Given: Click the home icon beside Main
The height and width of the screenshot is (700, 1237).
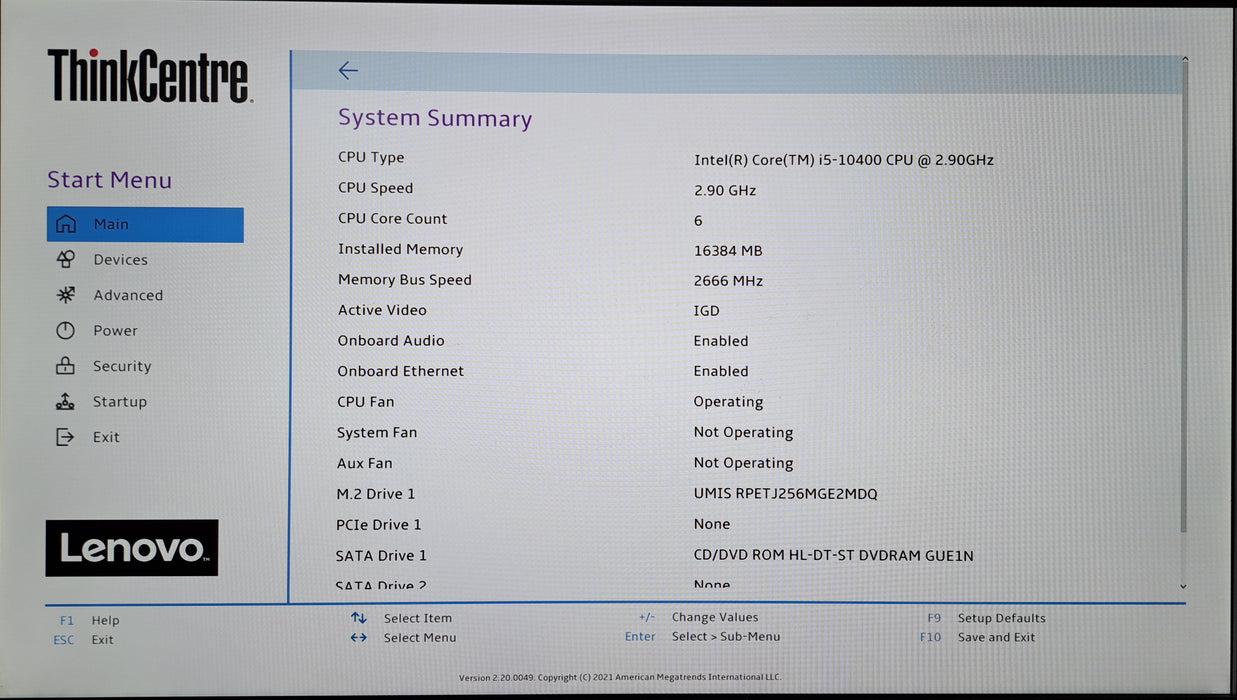Looking at the screenshot, I should [65, 224].
